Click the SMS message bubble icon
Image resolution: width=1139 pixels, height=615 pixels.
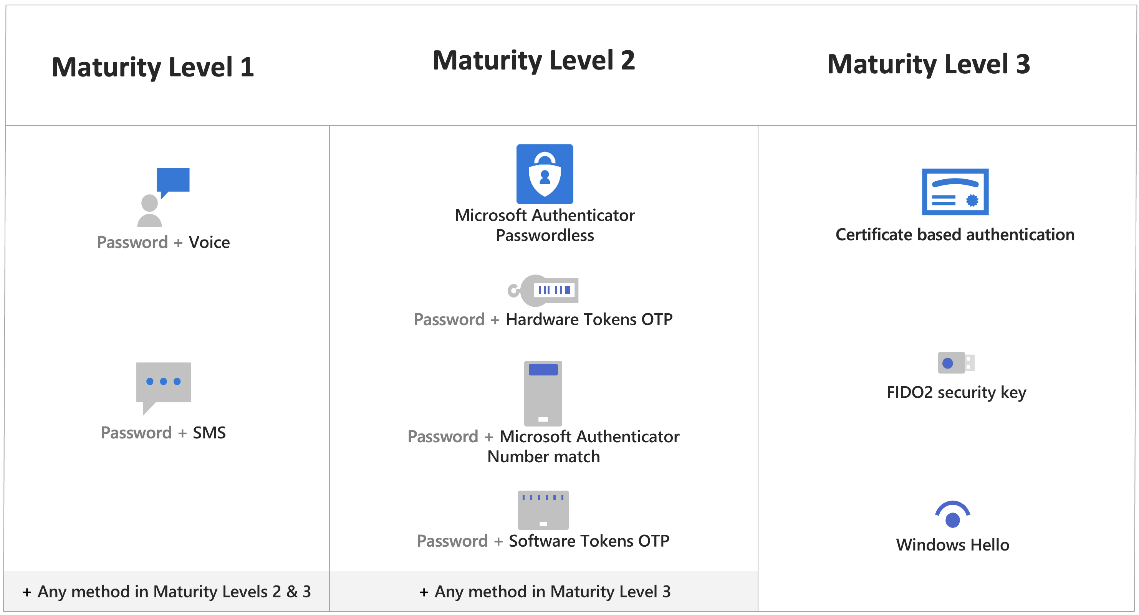(163, 387)
